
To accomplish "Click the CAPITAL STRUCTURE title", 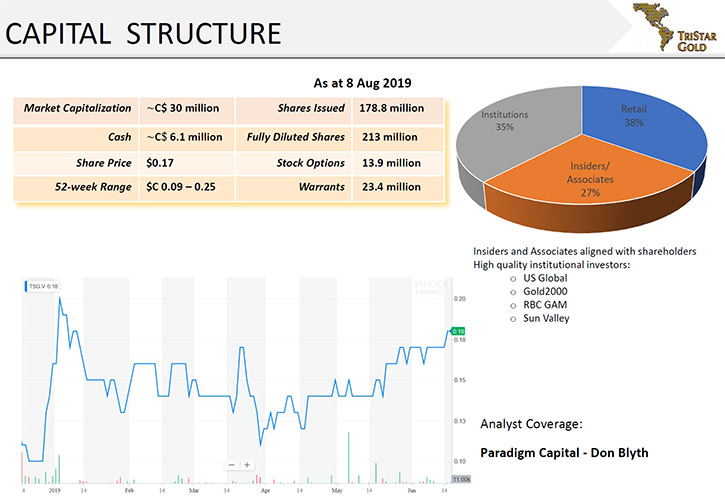I will pyautogui.click(x=143, y=33).
